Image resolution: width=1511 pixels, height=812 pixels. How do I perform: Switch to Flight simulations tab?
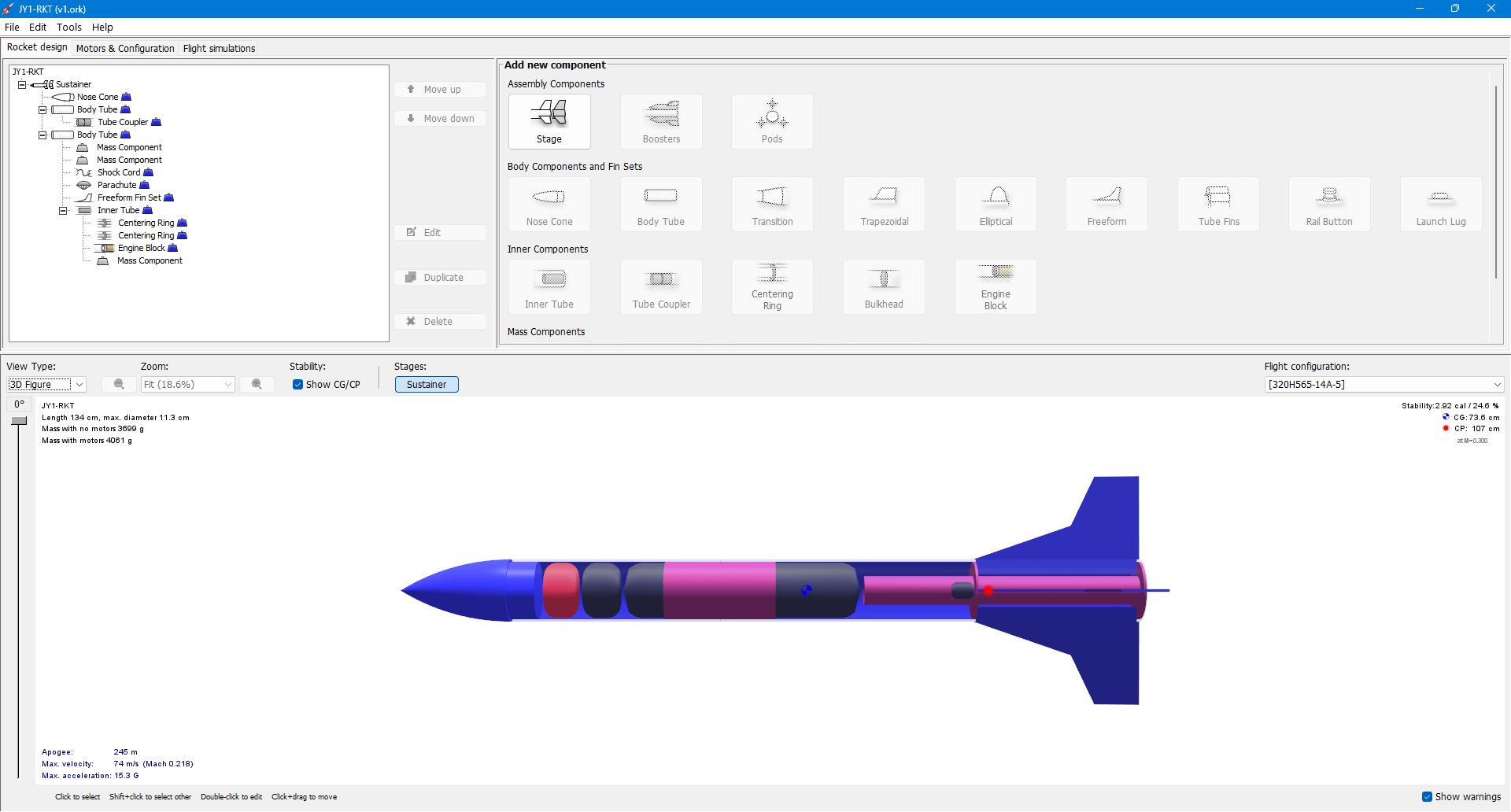click(219, 49)
